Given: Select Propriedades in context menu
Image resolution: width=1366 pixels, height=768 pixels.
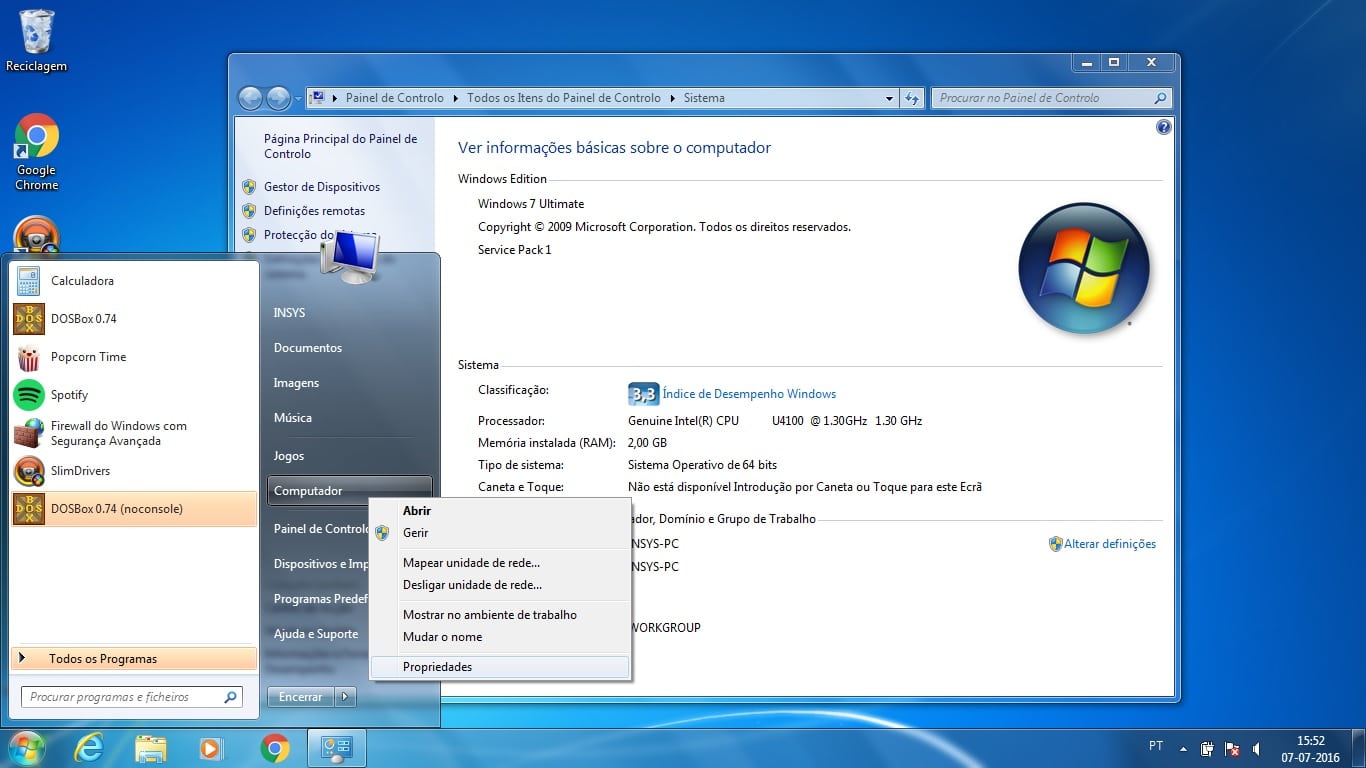Looking at the screenshot, I should click(500, 667).
